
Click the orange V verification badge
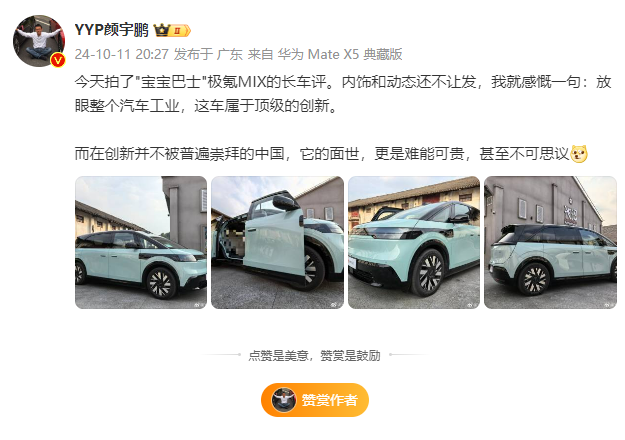coord(58,60)
